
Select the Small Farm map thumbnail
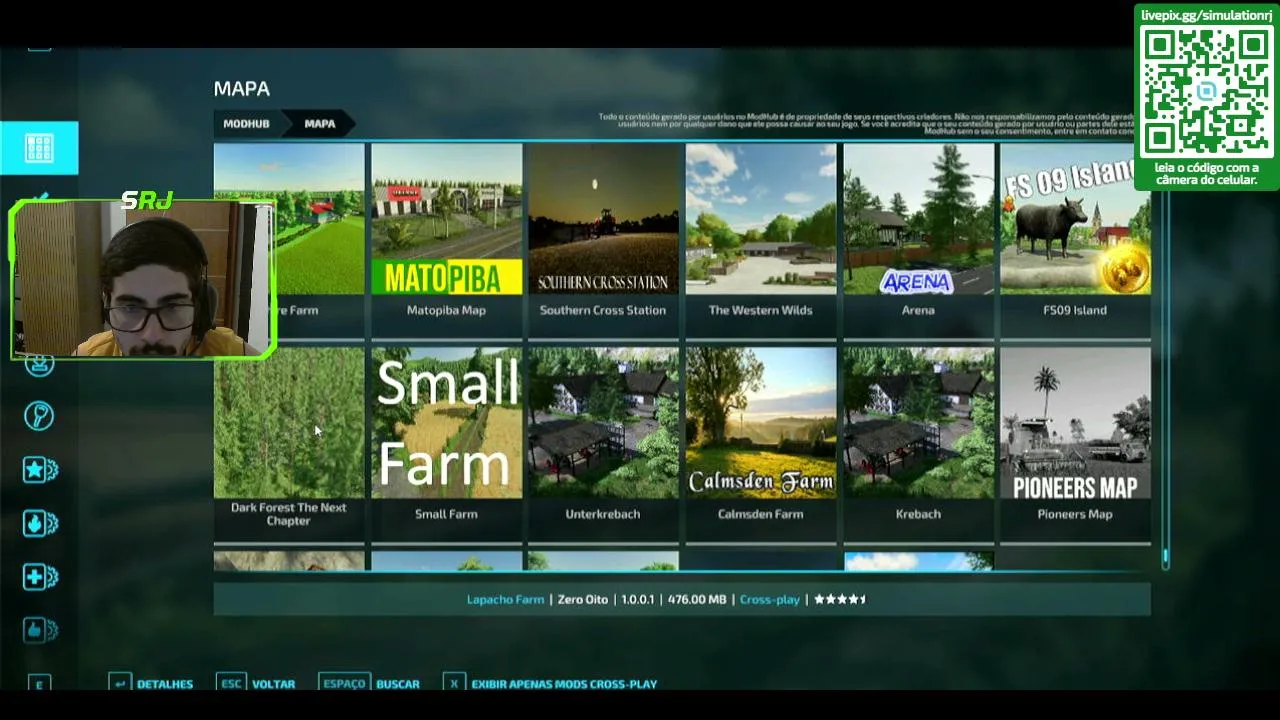click(x=447, y=423)
